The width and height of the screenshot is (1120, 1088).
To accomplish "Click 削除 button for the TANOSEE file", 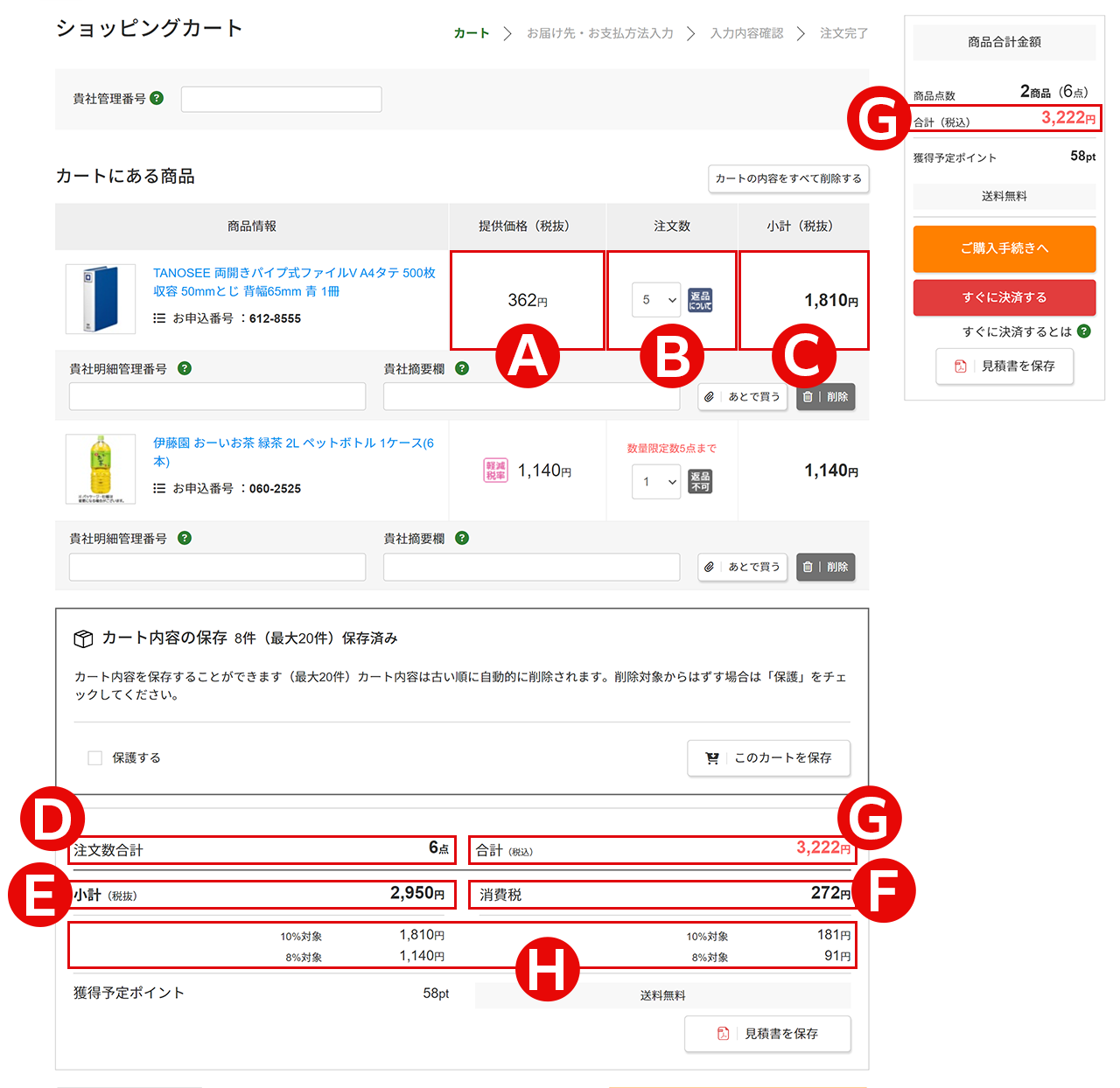I will point(825,397).
